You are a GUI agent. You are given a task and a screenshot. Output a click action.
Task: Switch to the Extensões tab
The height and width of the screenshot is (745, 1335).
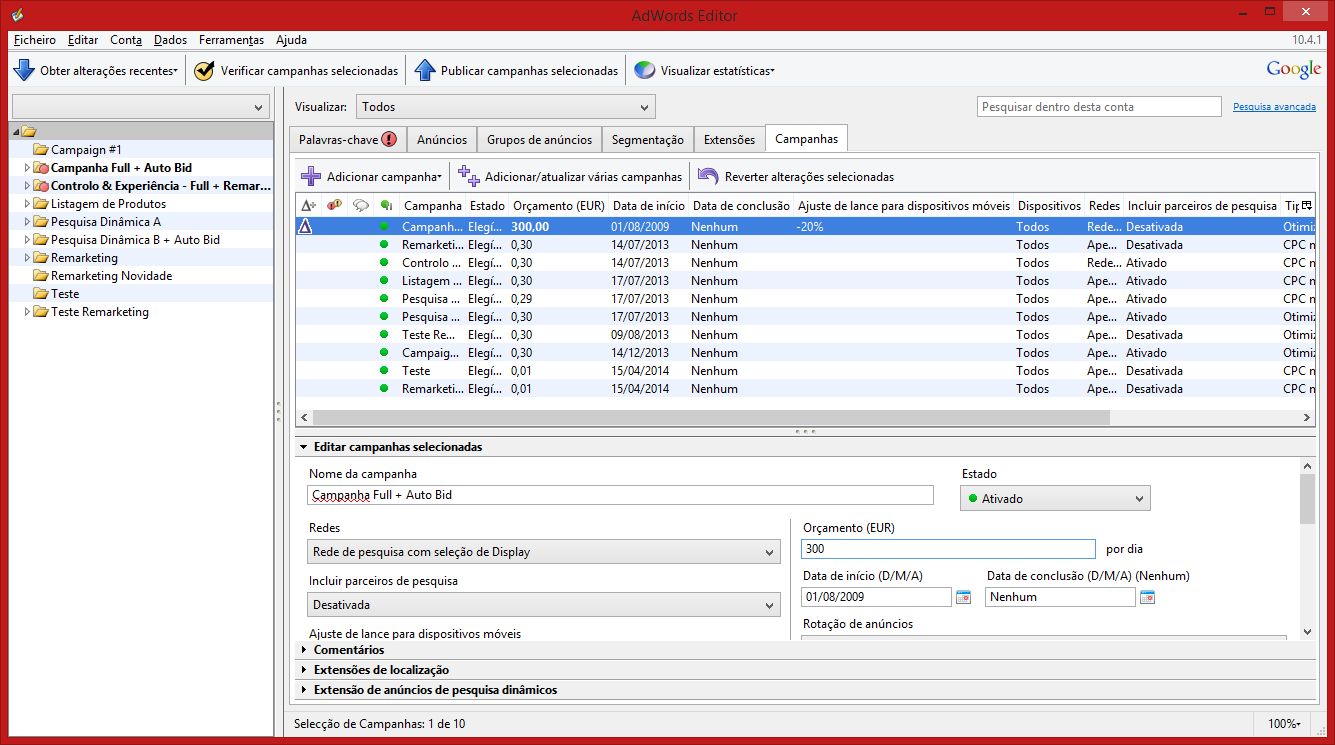click(729, 140)
